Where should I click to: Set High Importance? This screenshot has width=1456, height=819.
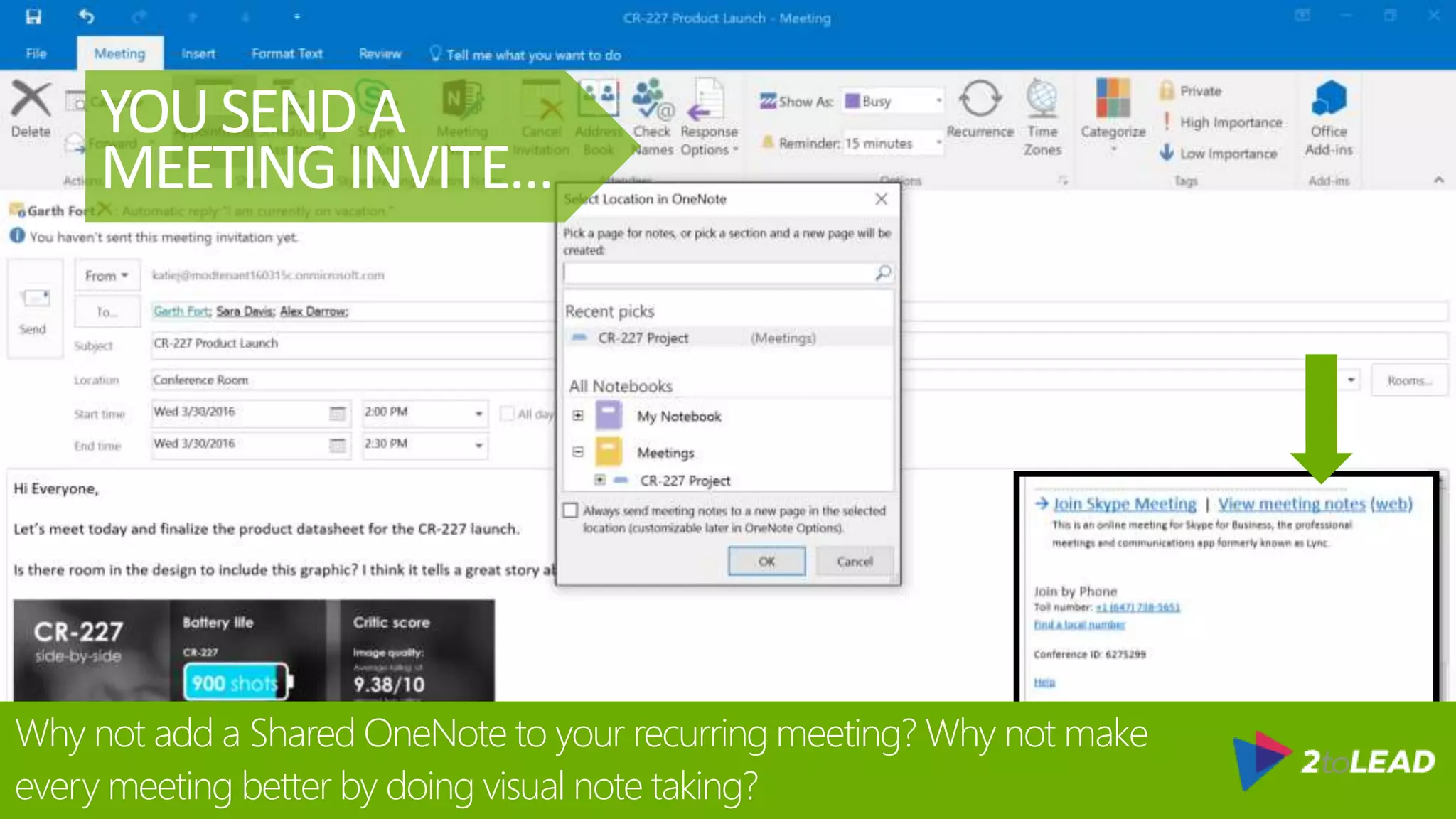(1221, 122)
